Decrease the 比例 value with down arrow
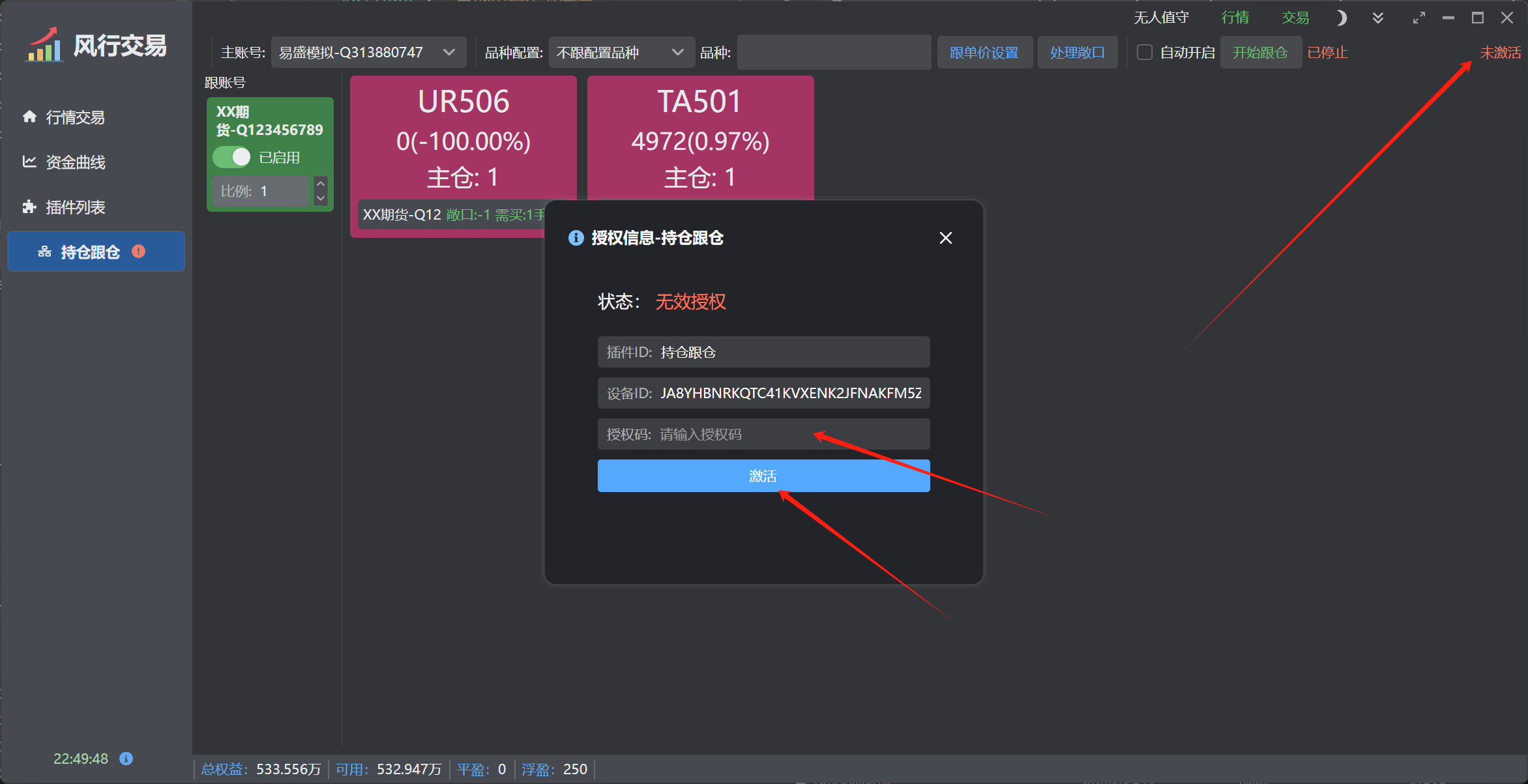This screenshot has width=1528, height=784. click(x=321, y=198)
